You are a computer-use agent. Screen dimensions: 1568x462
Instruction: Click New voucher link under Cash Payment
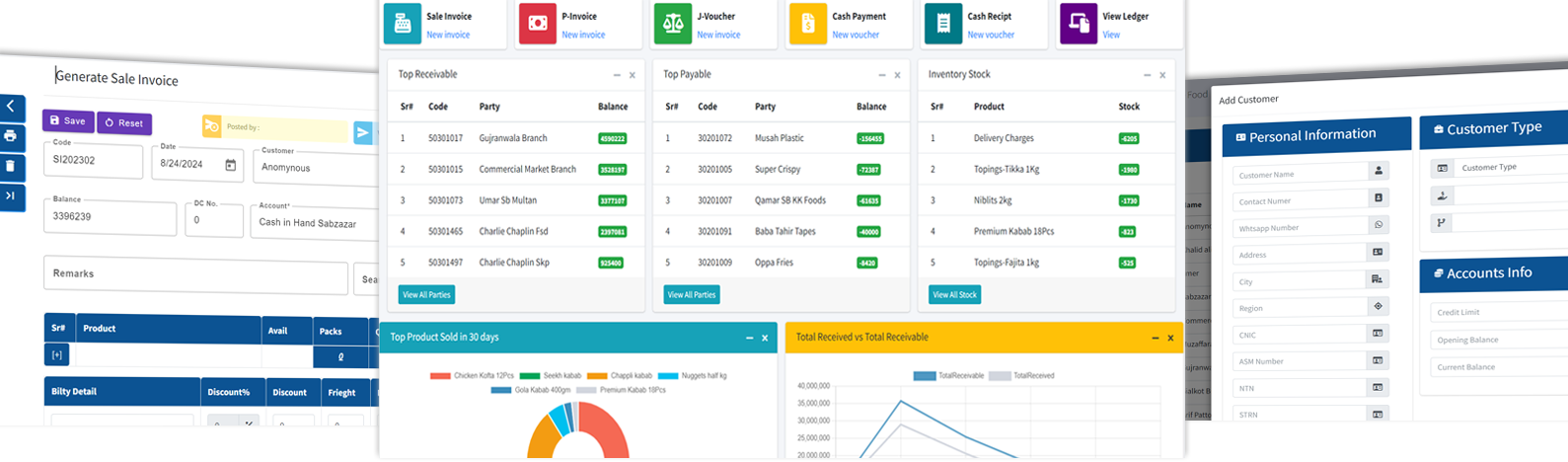point(856,35)
